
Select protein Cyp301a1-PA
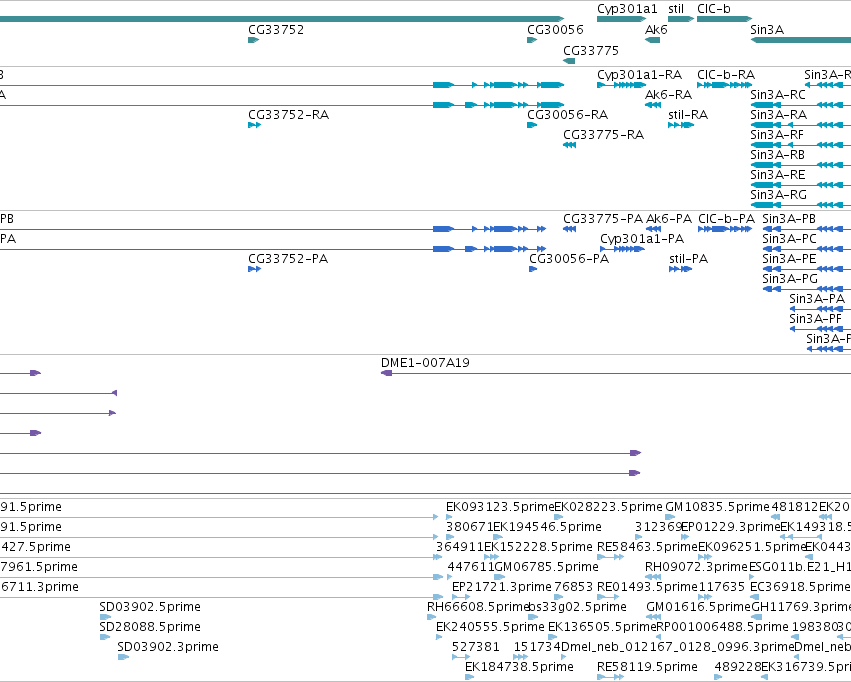coord(623,249)
